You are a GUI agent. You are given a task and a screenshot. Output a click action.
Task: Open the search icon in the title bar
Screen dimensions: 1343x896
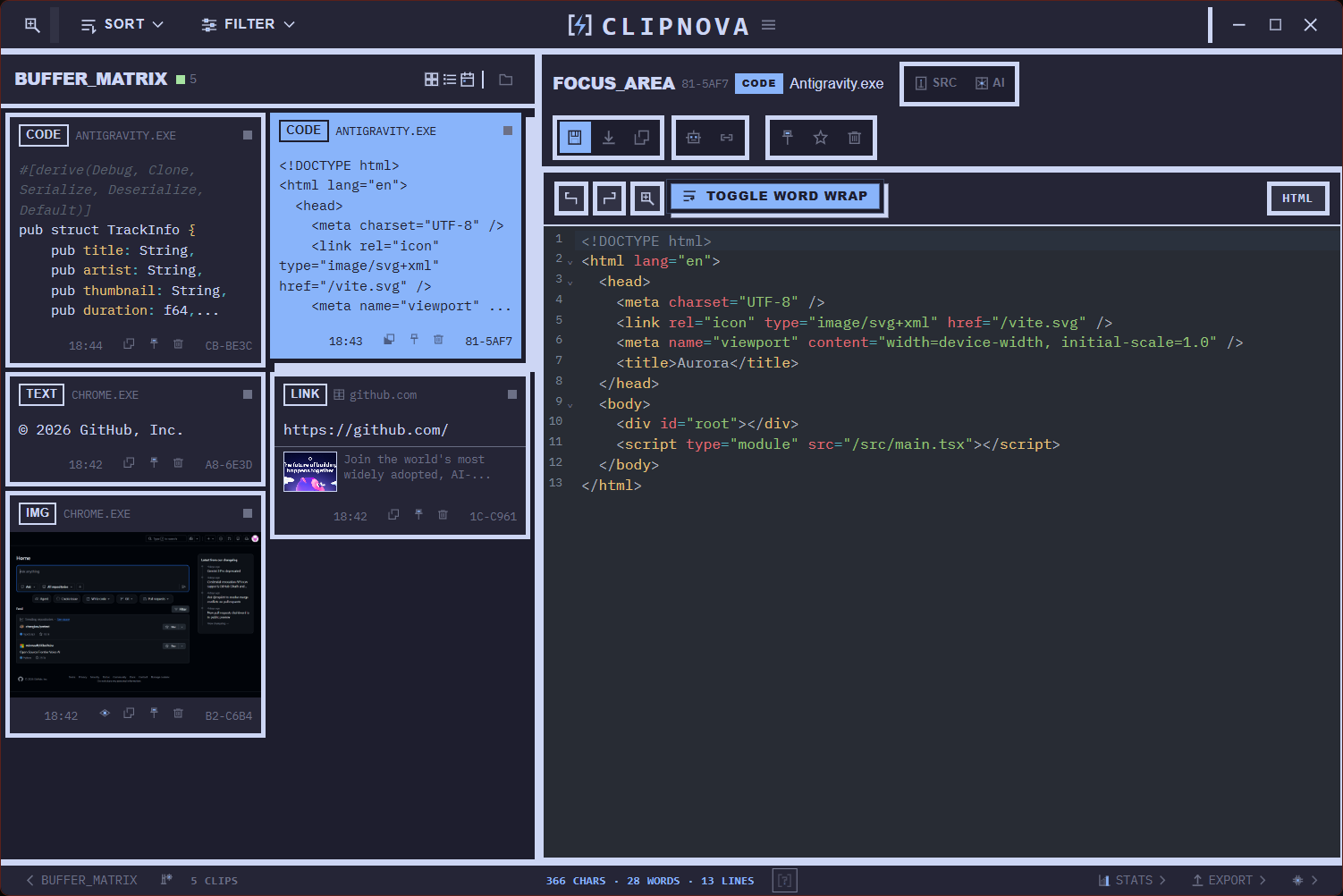tap(32, 25)
